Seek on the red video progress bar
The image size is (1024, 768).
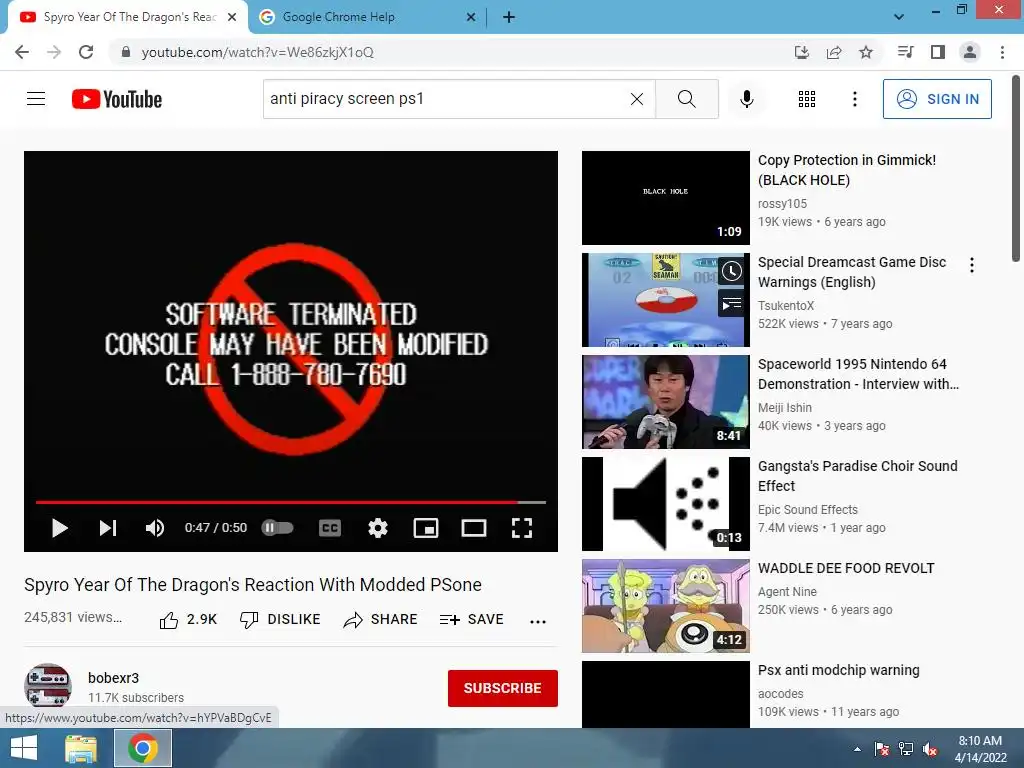click(x=291, y=502)
